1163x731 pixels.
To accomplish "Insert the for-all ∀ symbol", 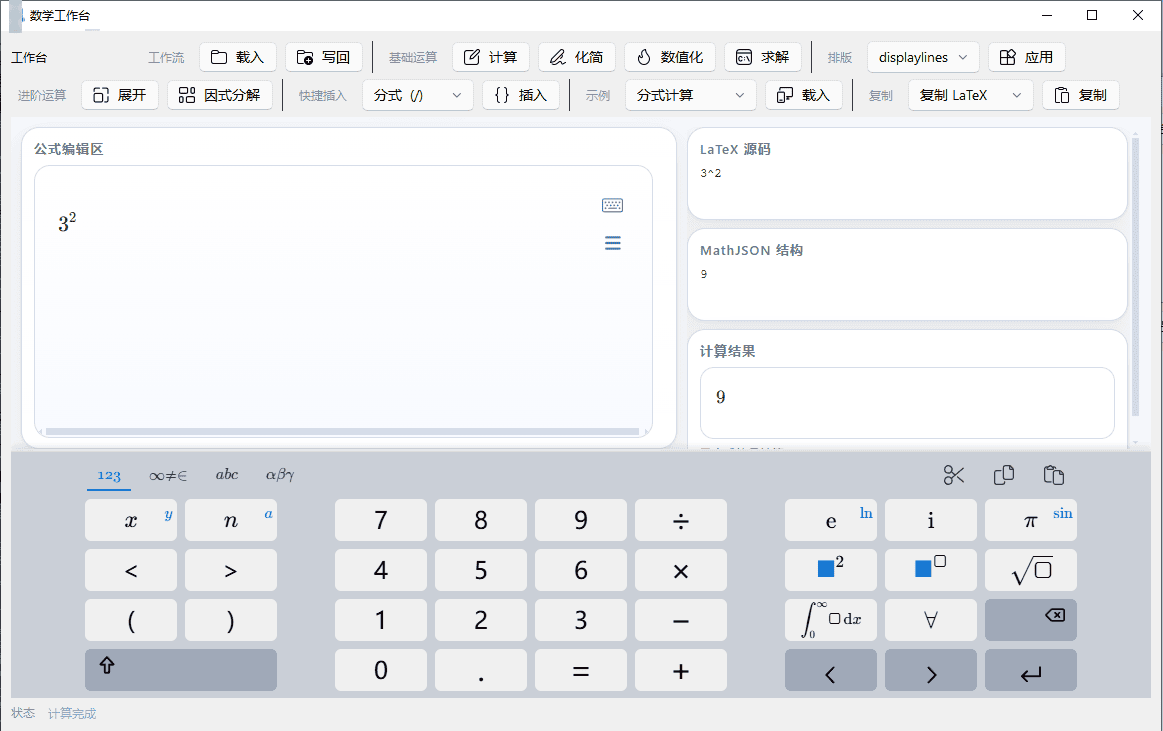I will pyautogui.click(x=930, y=620).
